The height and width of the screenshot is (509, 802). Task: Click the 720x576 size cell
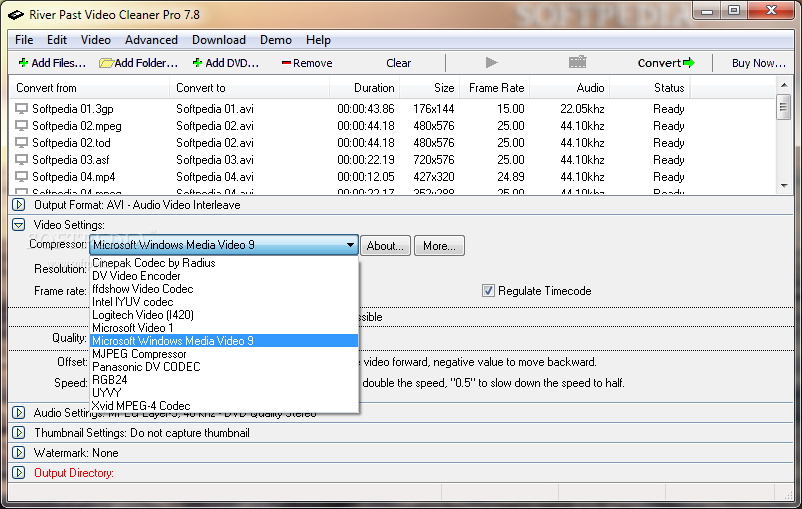pyautogui.click(x=434, y=160)
